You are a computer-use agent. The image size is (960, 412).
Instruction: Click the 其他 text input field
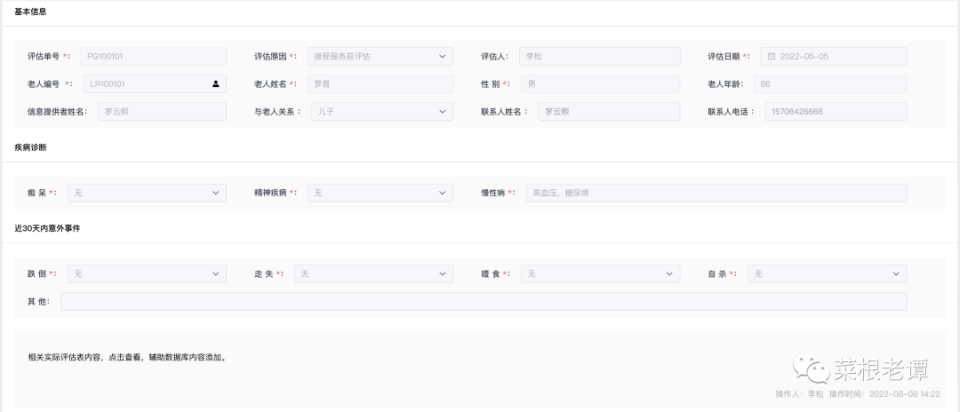[484, 301]
